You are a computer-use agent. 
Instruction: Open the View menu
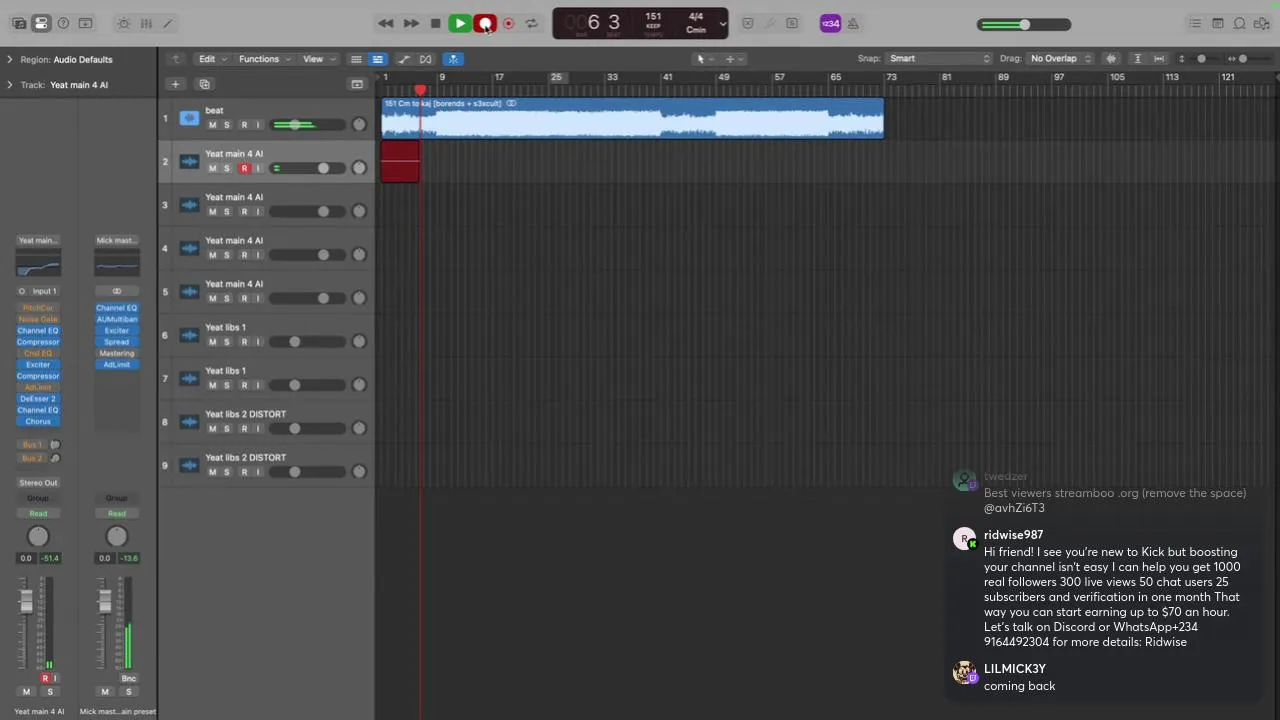click(318, 59)
